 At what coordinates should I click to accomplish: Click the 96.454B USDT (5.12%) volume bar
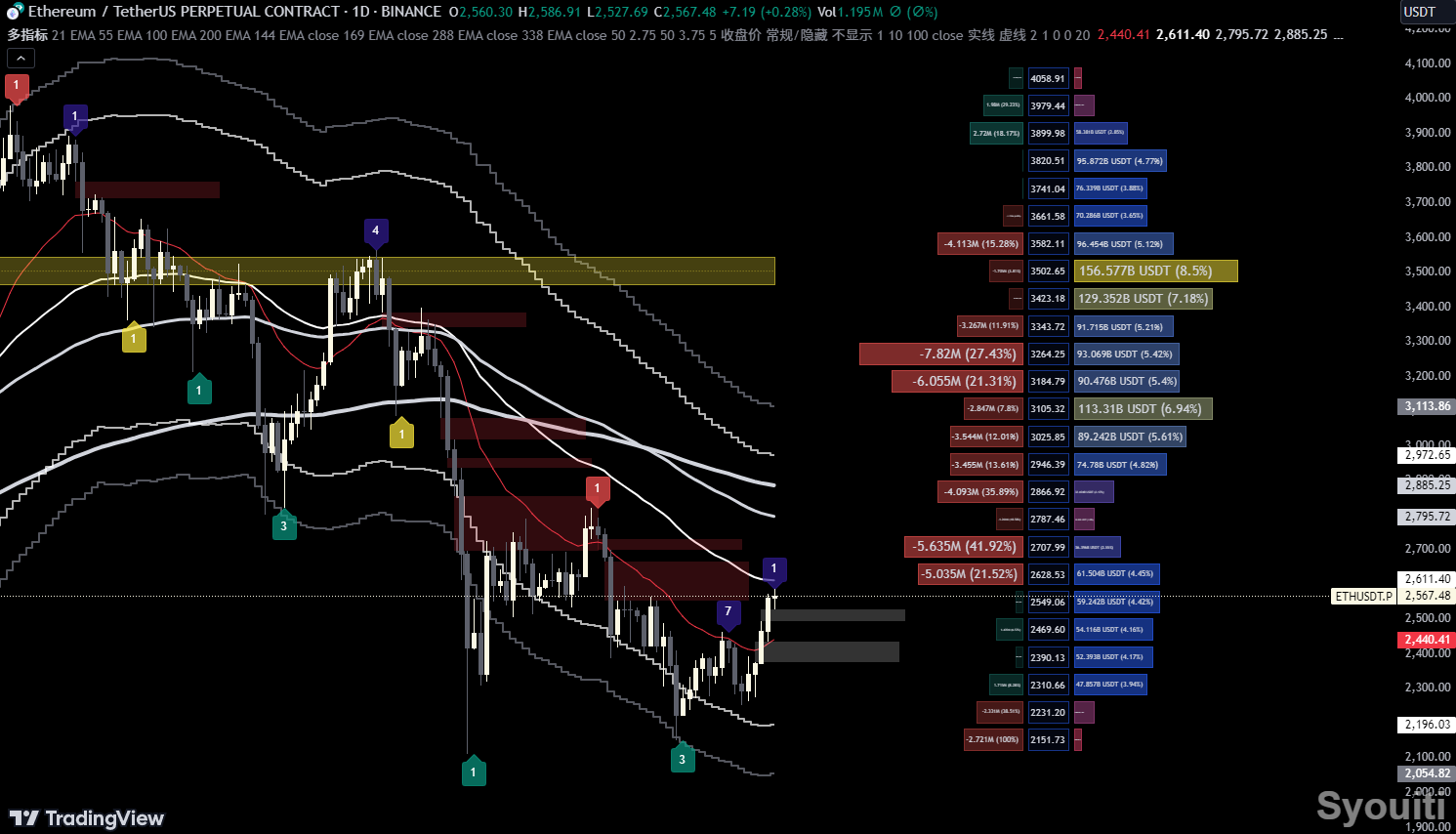pos(1124,243)
